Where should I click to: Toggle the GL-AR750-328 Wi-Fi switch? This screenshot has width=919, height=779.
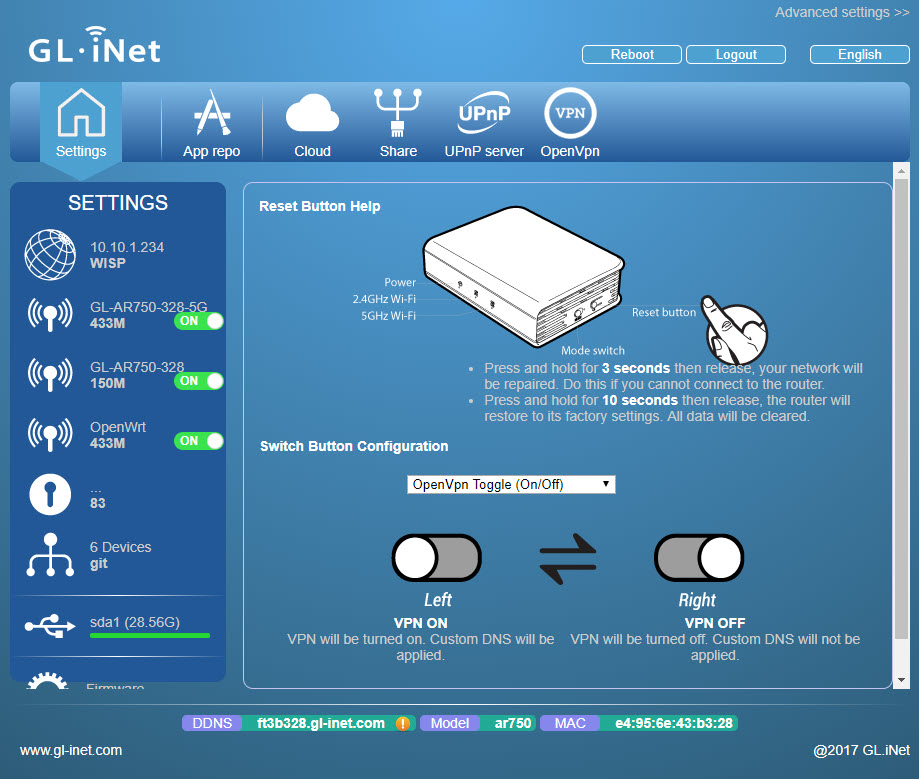[x=199, y=381]
